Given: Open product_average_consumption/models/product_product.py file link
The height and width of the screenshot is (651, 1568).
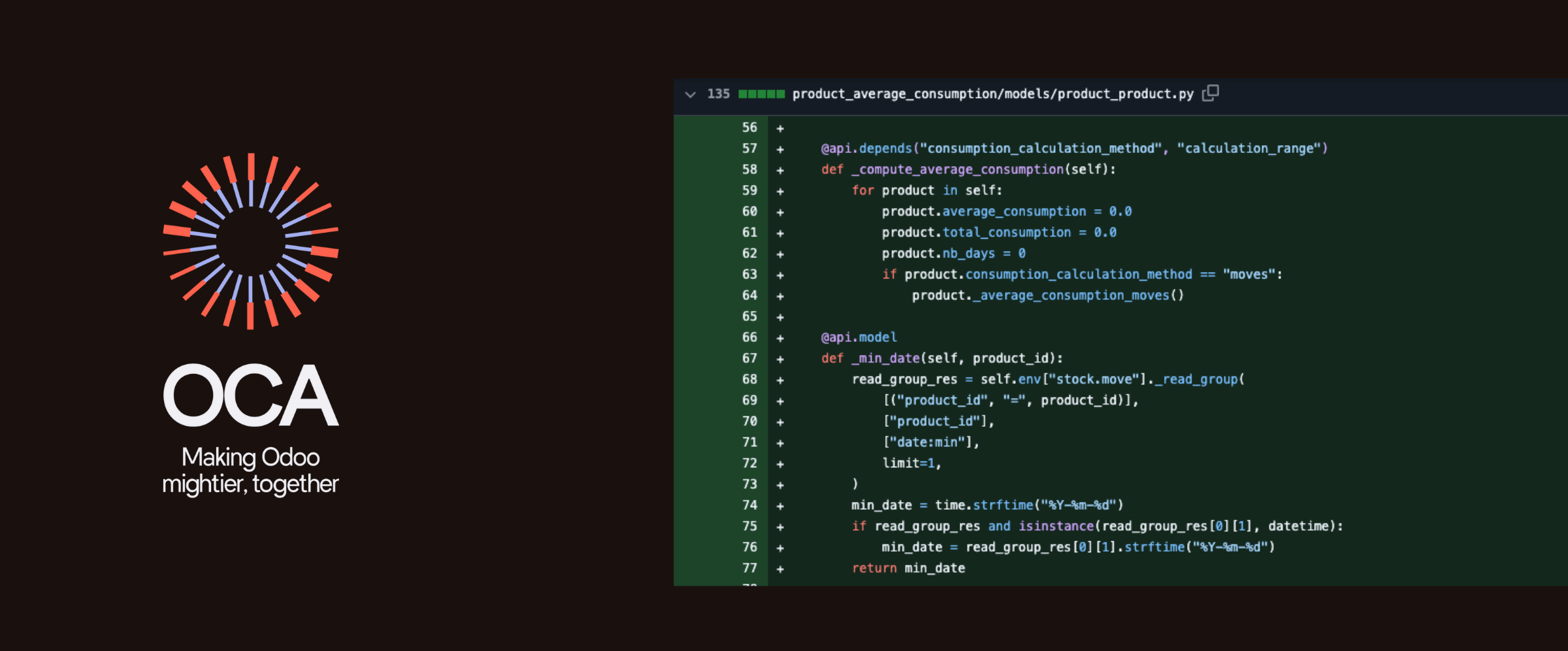Looking at the screenshot, I should coord(993,94).
